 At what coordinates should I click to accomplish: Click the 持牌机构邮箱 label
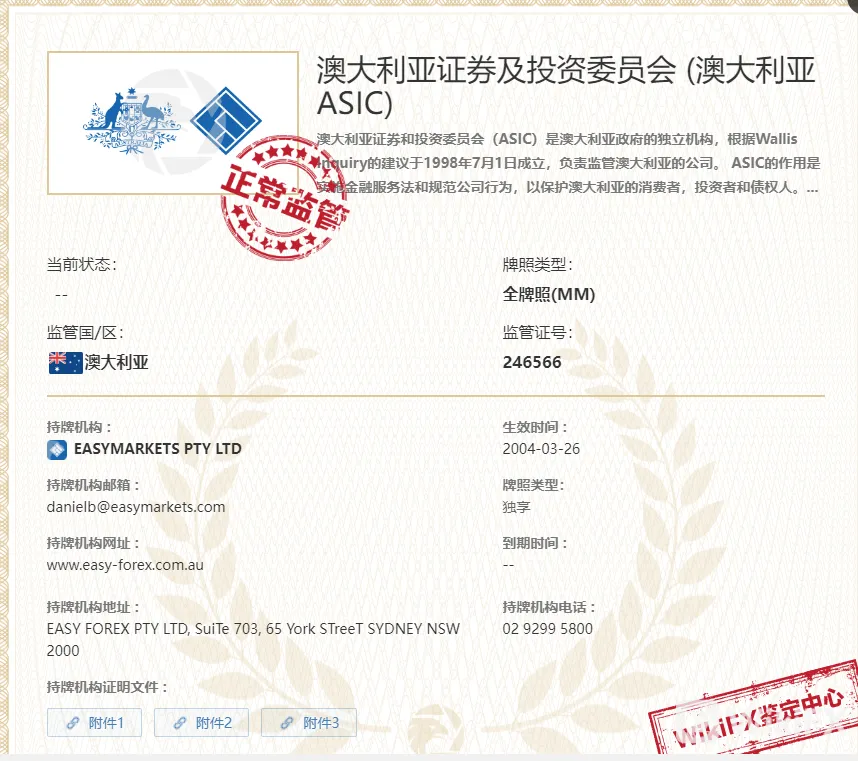coord(93,485)
